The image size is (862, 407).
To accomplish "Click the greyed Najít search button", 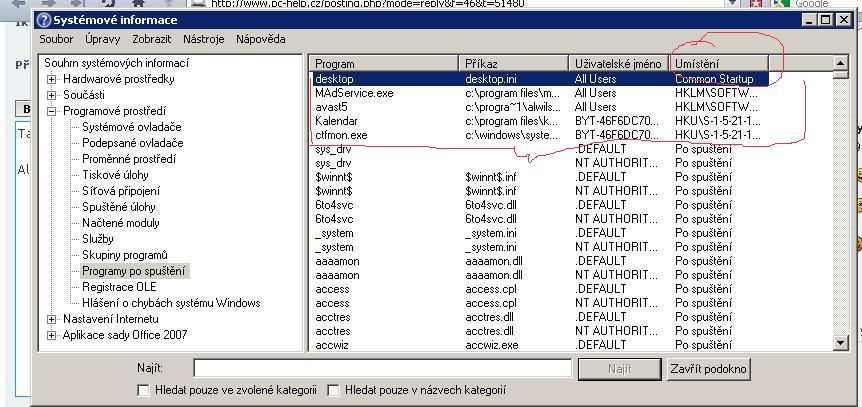I will (620, 369).
